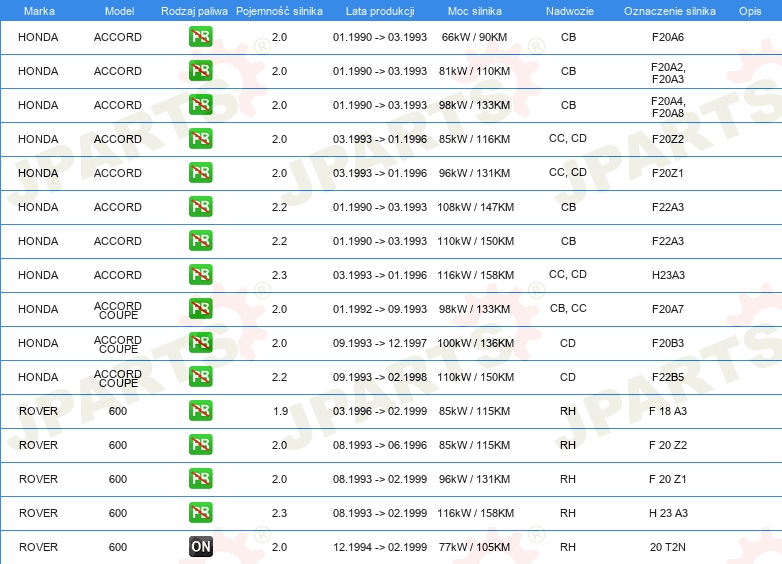The height and width of the screenshot is (564, 782).
Task: Select the engine code F22B5 cell
Action: (668, 377)
